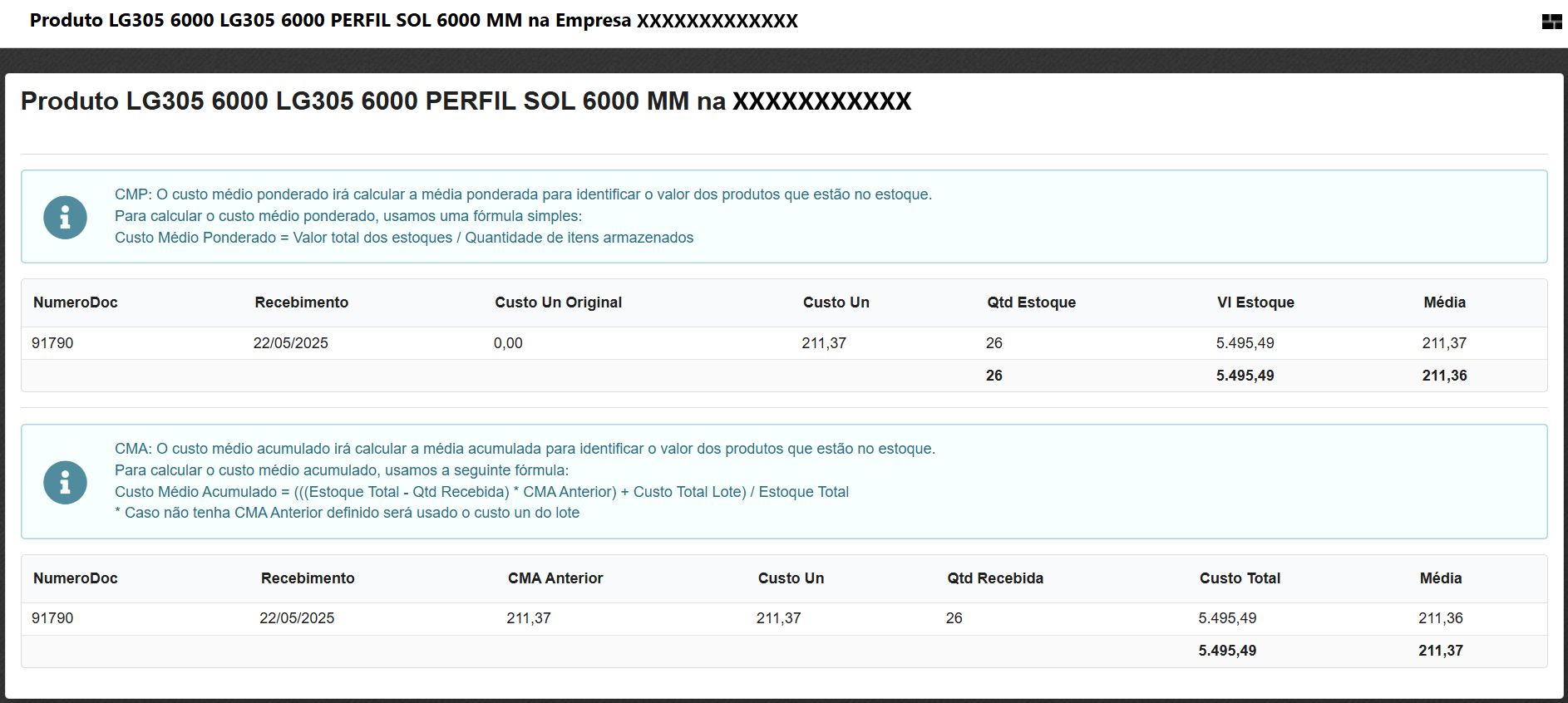Click the CMA Anterior column header
The image size is (1568, 703).
pos(555,578)
